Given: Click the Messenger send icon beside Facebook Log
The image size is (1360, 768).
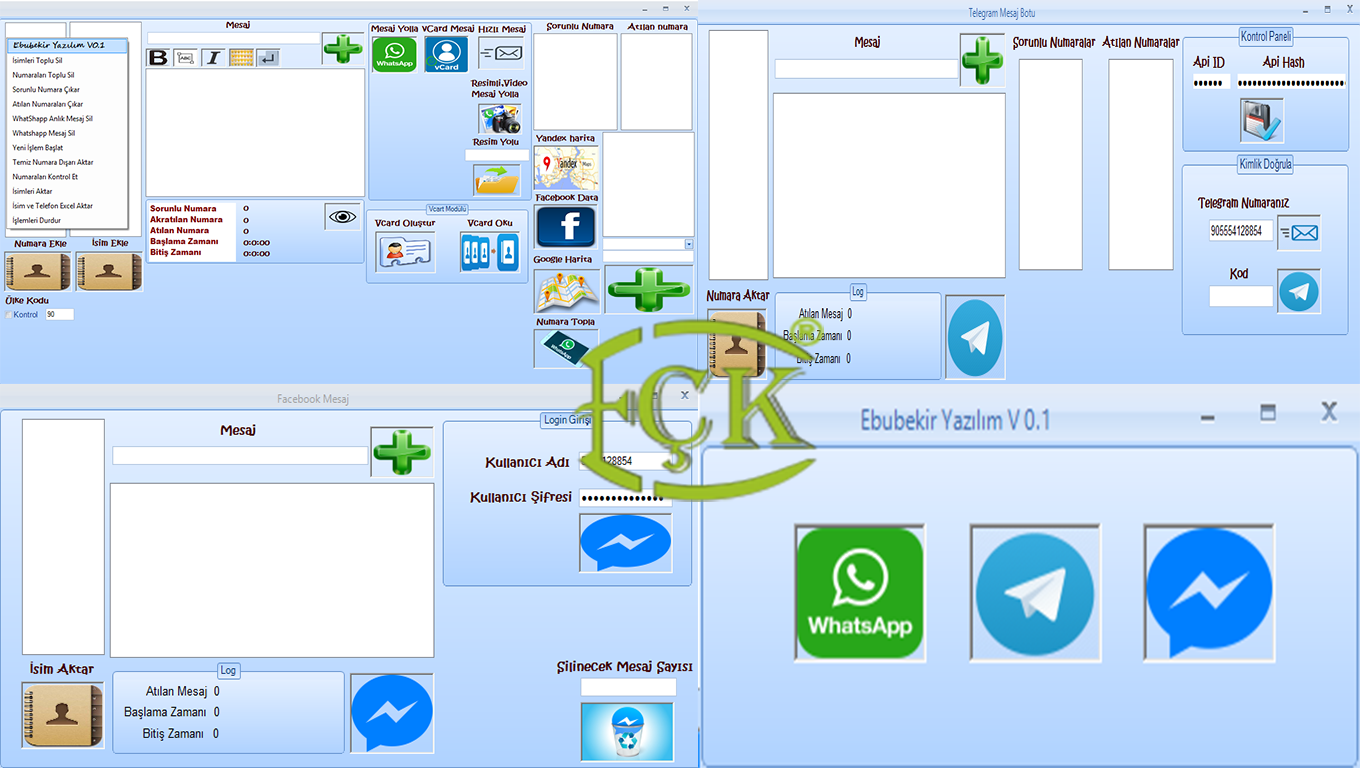Looking at the screenshot, I should tap(392, 713).
